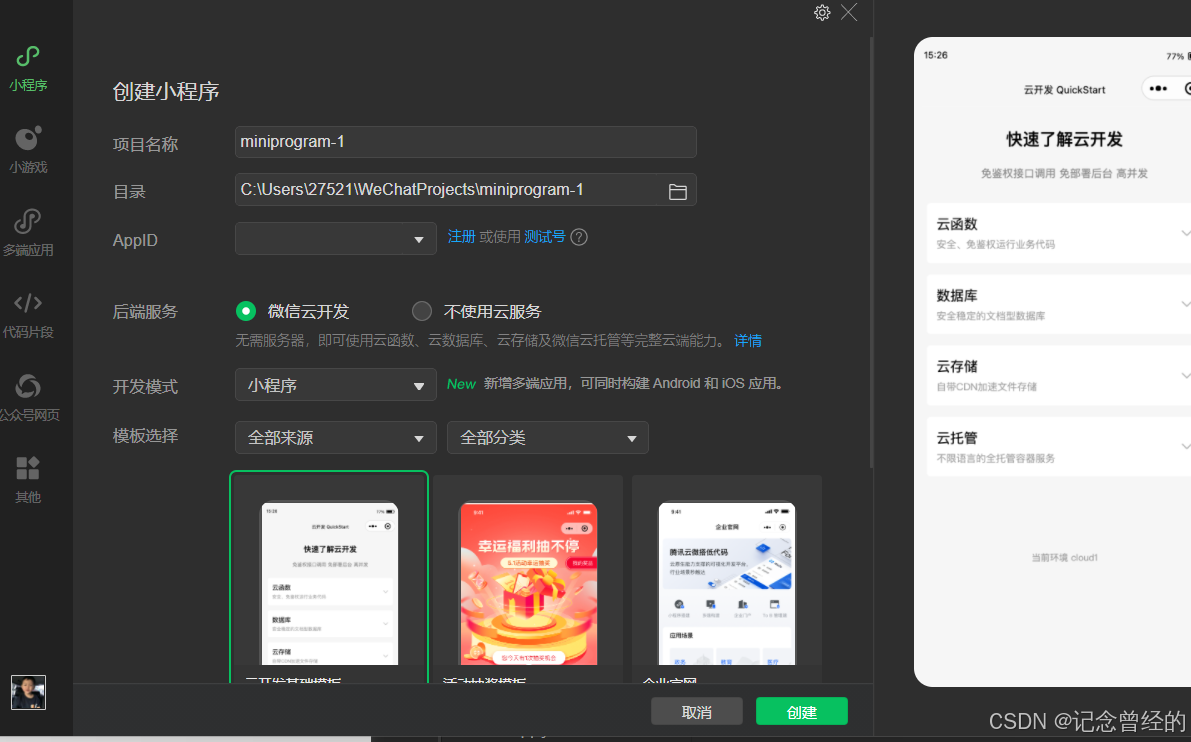Click the 取消 button
This screenshot has height=742, width=1191.
pyautogui.click(x=697, y=712)
